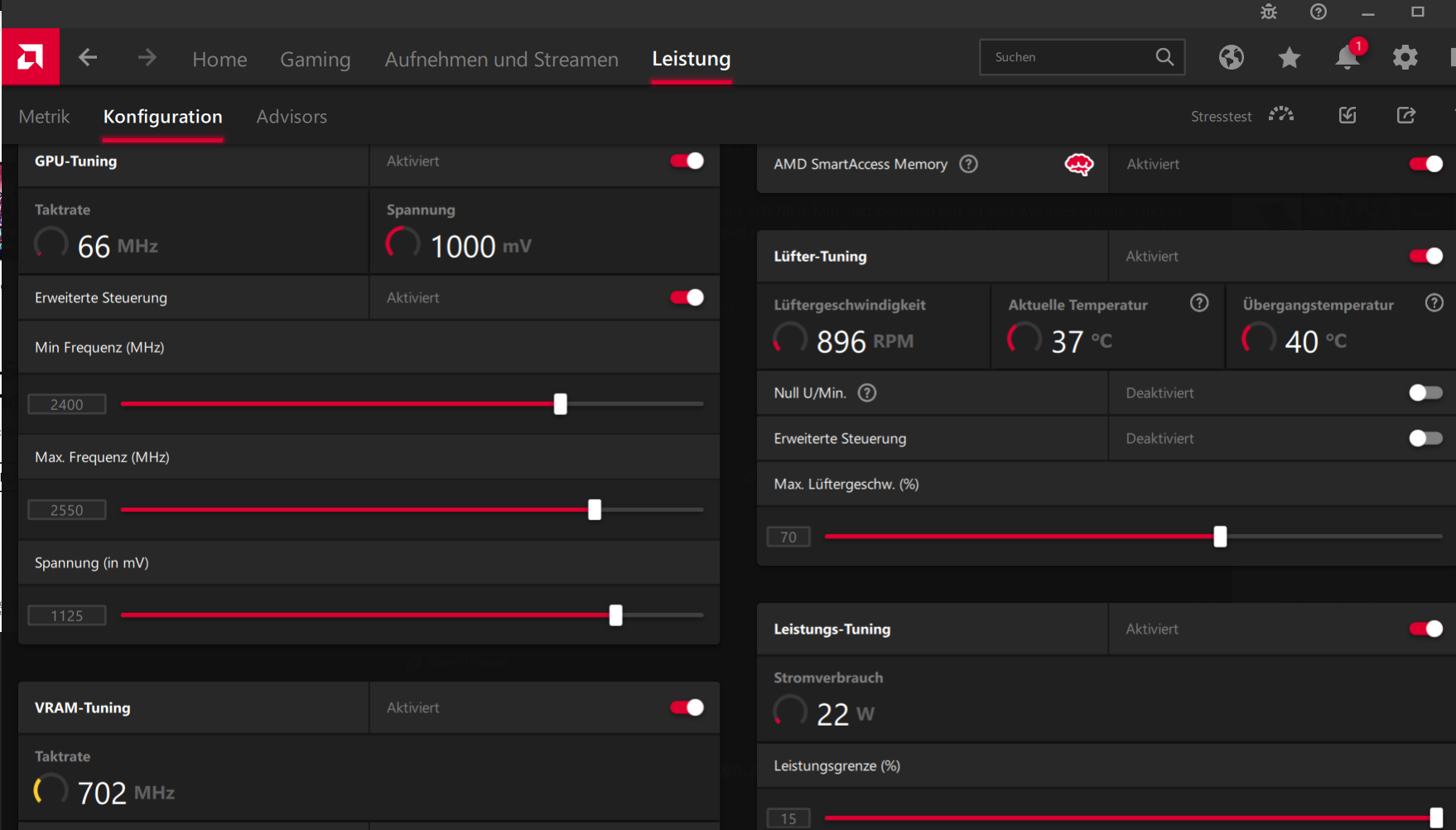
Task: Go forward with the right arrow
Action: tap(147, 57)
